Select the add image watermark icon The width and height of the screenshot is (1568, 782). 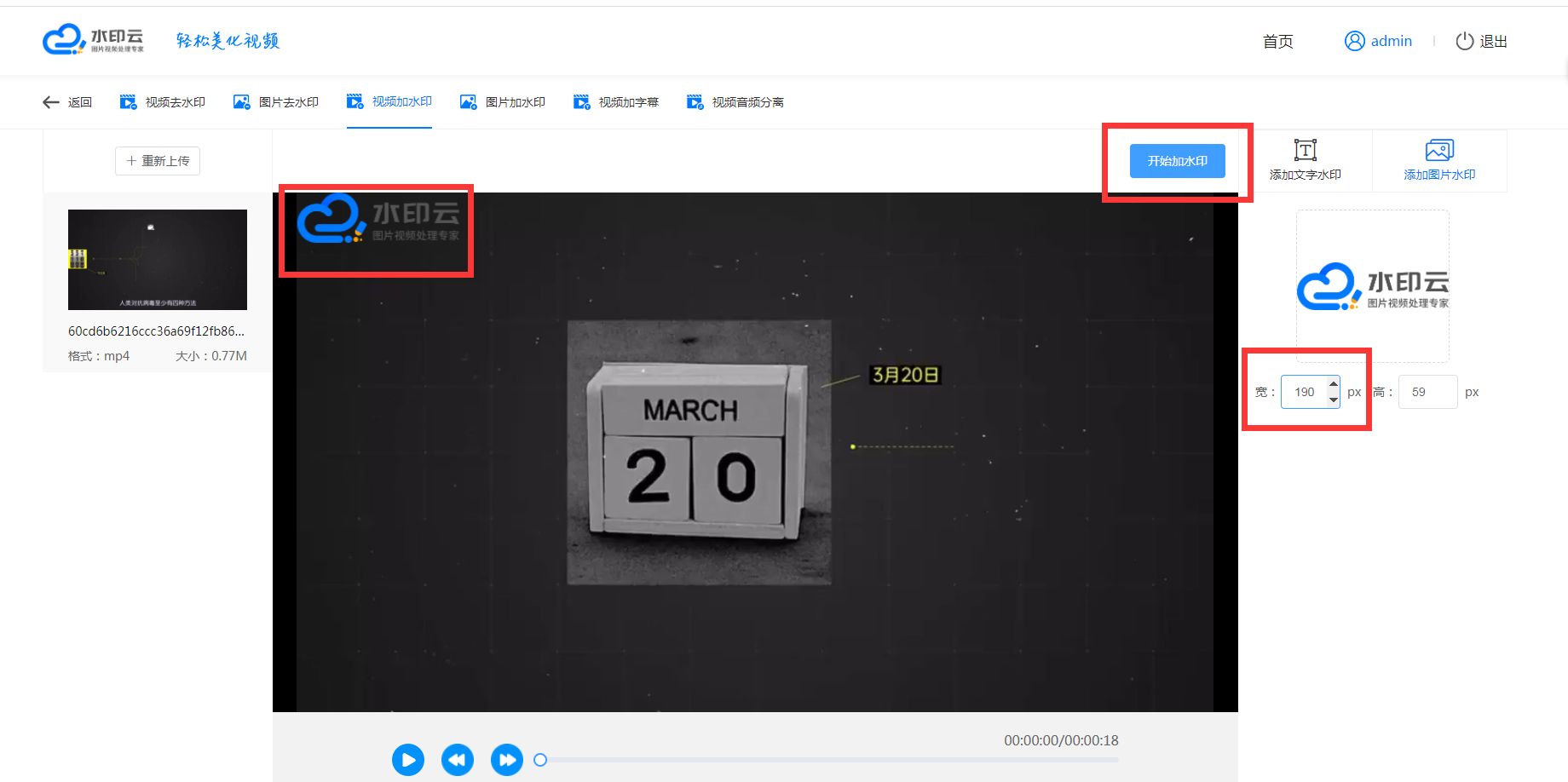[x=1439, y=151]
